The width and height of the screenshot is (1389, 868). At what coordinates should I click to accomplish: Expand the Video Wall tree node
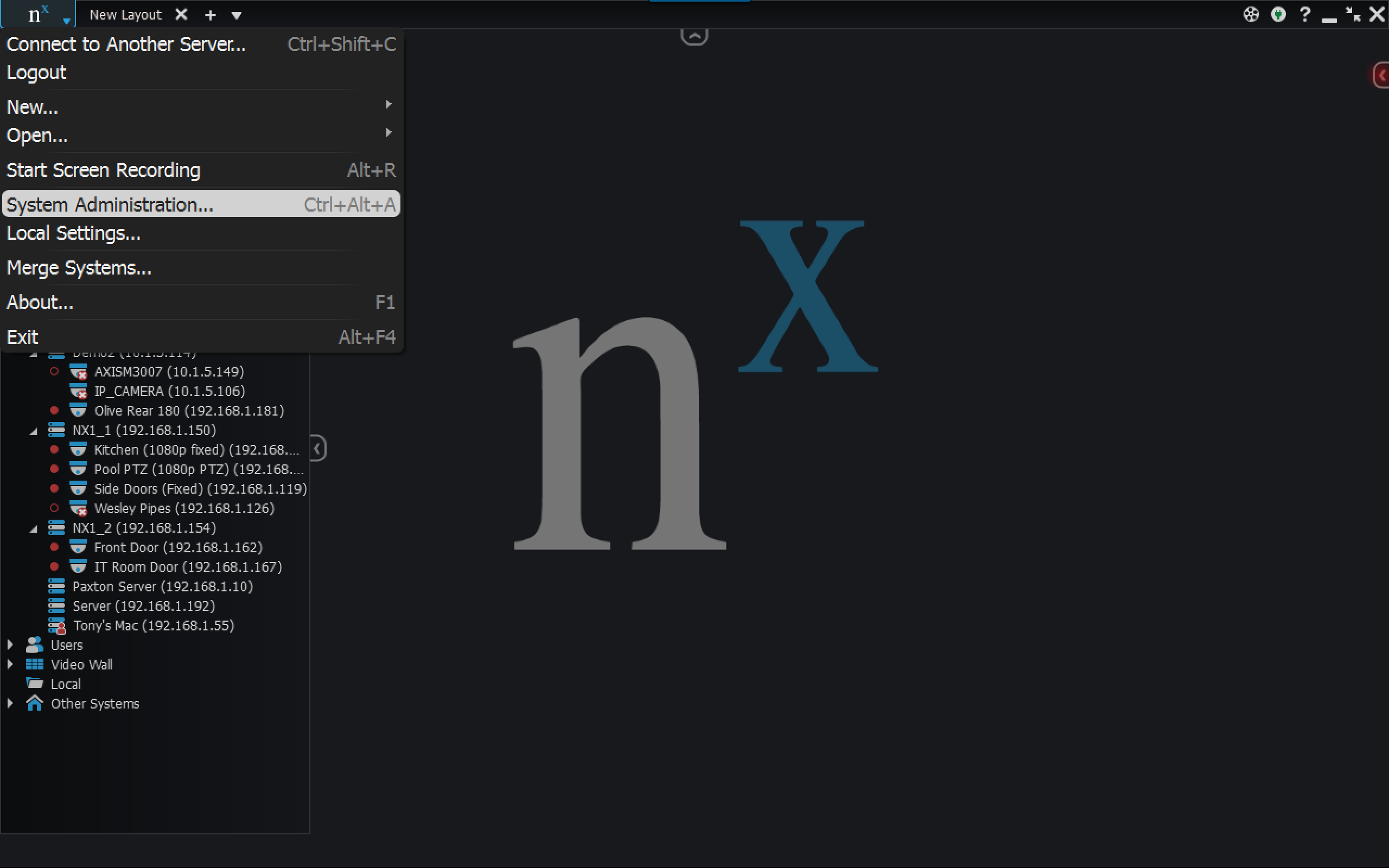point(10,664)
